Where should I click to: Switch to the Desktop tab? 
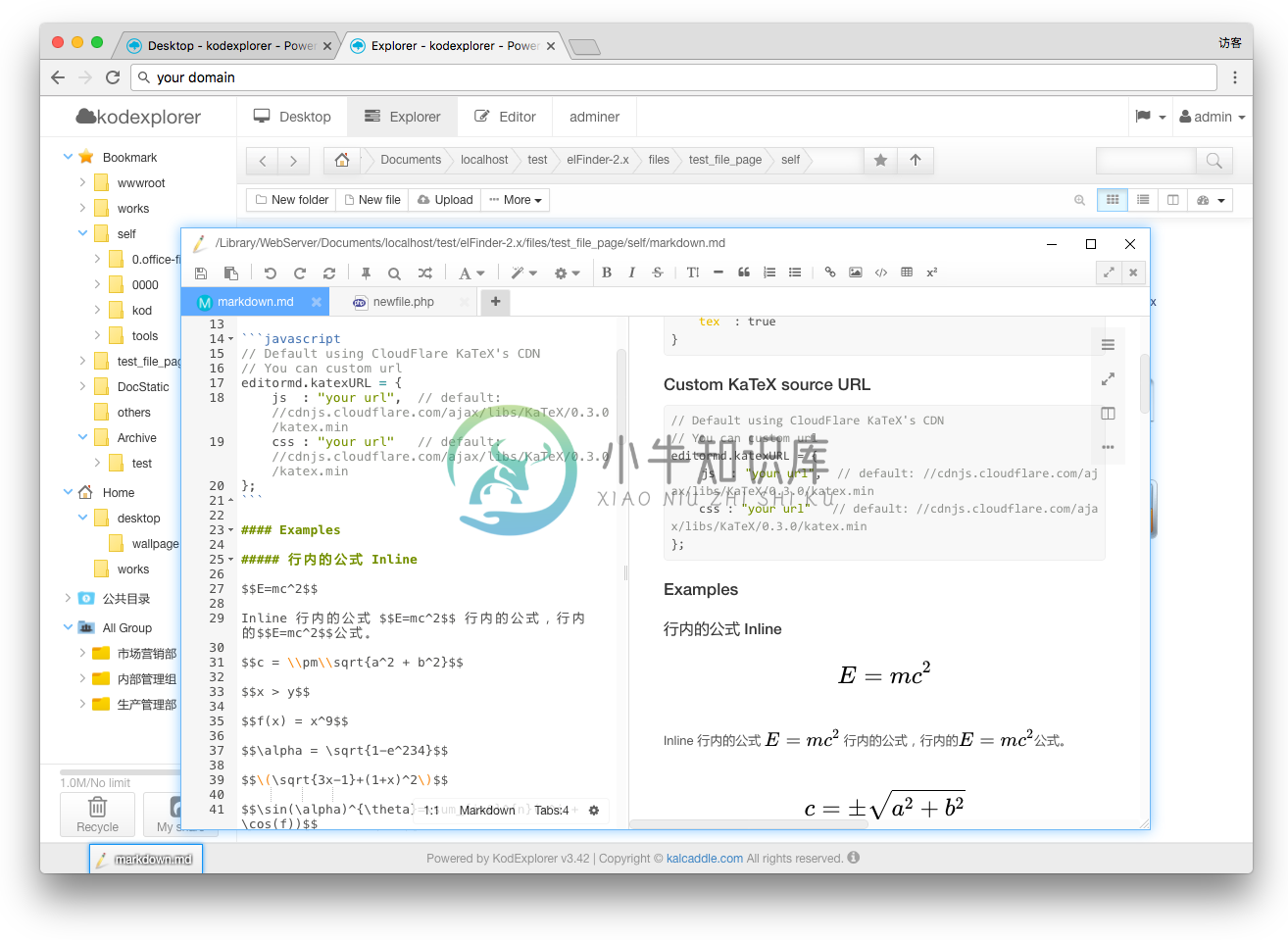292,117
